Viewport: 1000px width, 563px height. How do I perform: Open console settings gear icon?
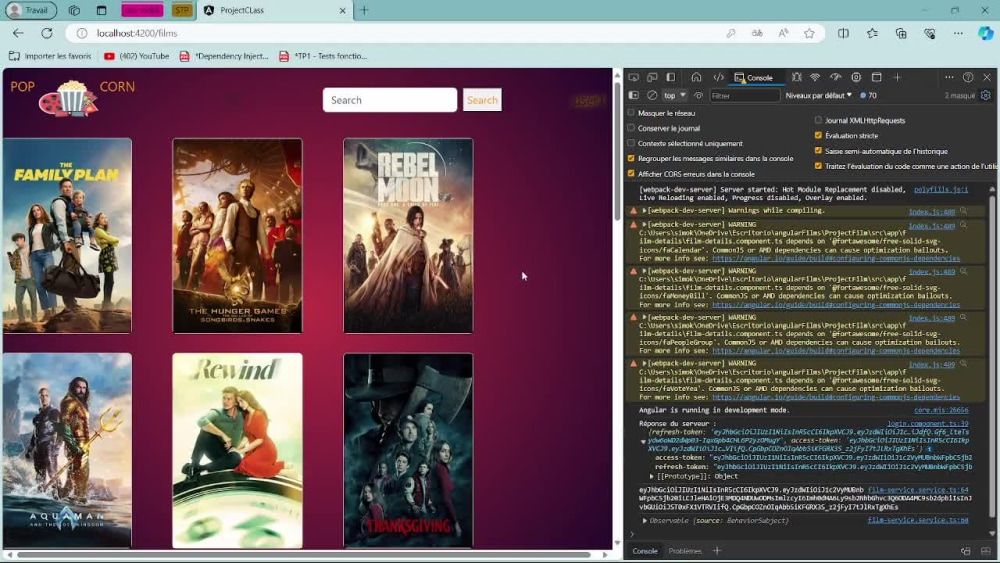986,96
